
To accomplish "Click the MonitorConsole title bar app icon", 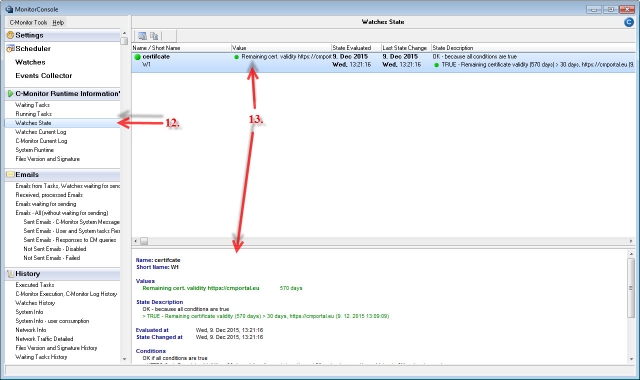I will 9,9.
